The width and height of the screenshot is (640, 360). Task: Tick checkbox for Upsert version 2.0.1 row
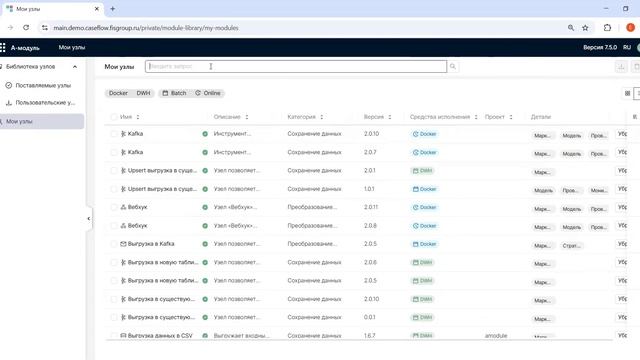click(x=114, y=171)
